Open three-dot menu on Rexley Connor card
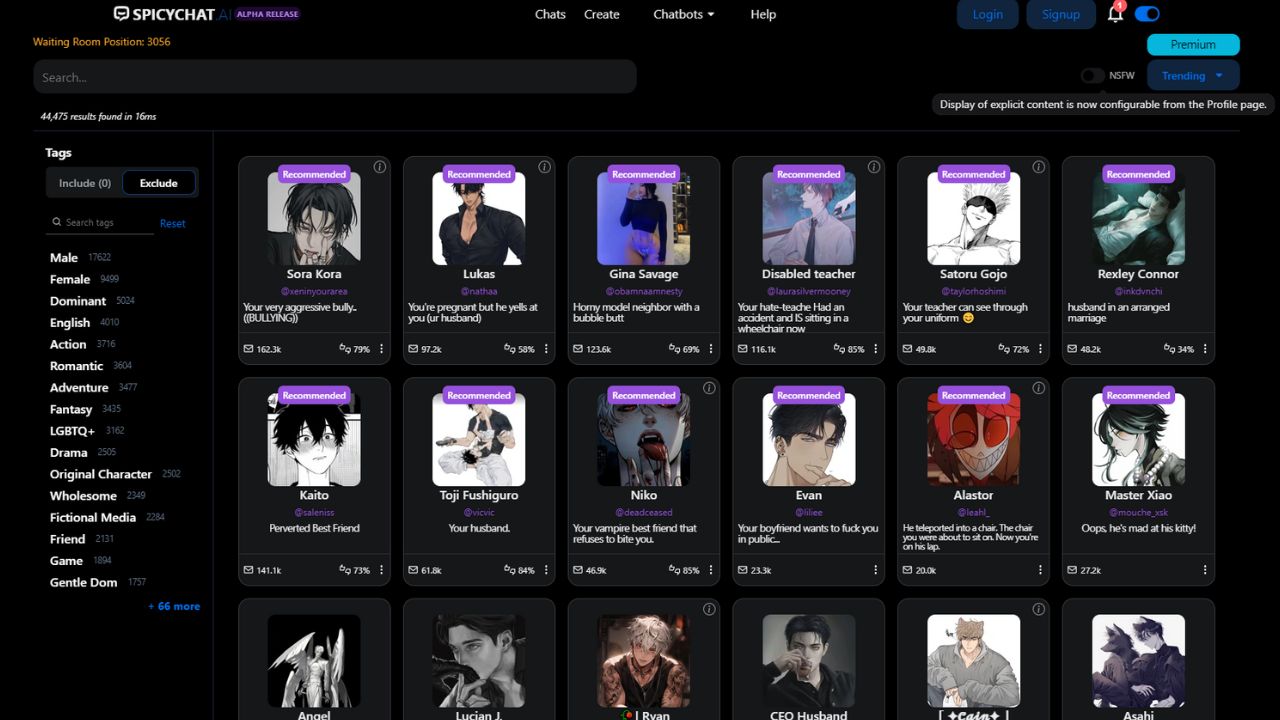The height and width of the screenshot is (720, 1280). click(x=1205, y=349)
